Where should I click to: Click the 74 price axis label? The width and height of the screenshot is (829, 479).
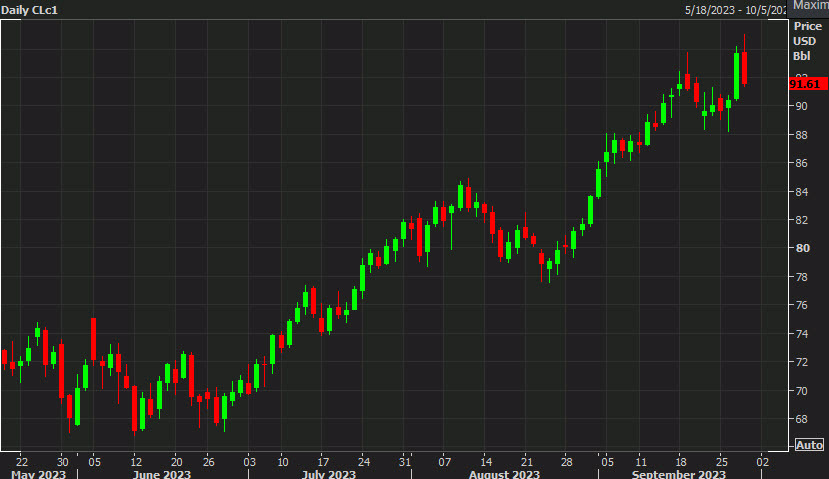point(802,334)
